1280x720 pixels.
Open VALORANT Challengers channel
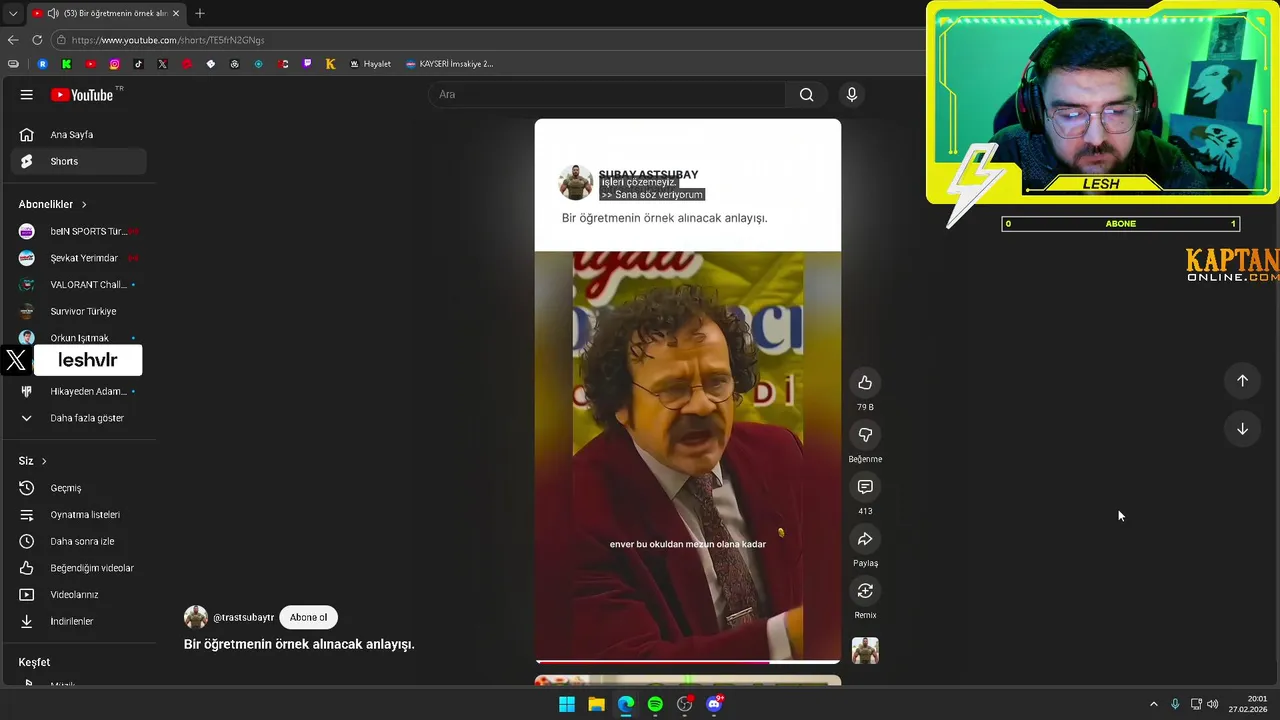(x=78, y=285)
